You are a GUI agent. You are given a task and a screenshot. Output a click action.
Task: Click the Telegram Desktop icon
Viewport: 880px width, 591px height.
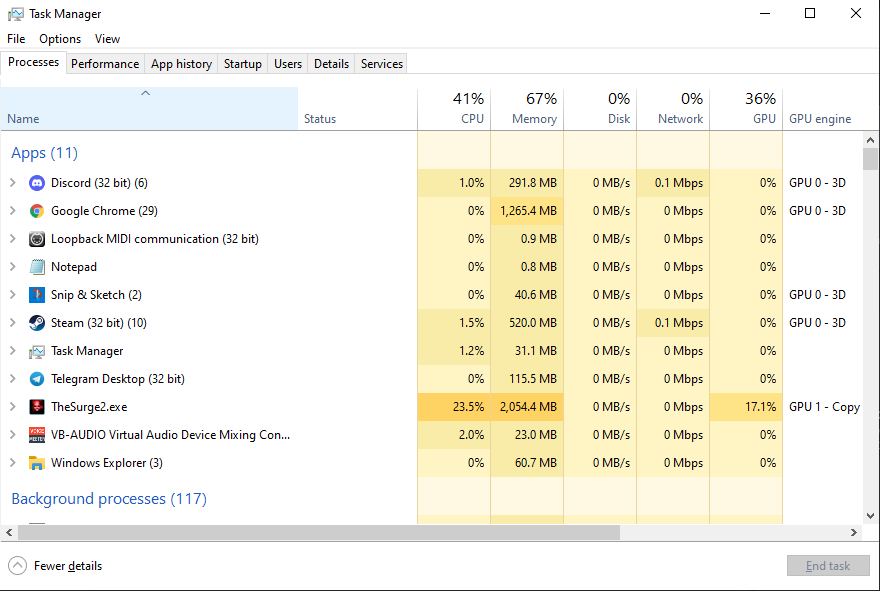click(x=37, y=379)
